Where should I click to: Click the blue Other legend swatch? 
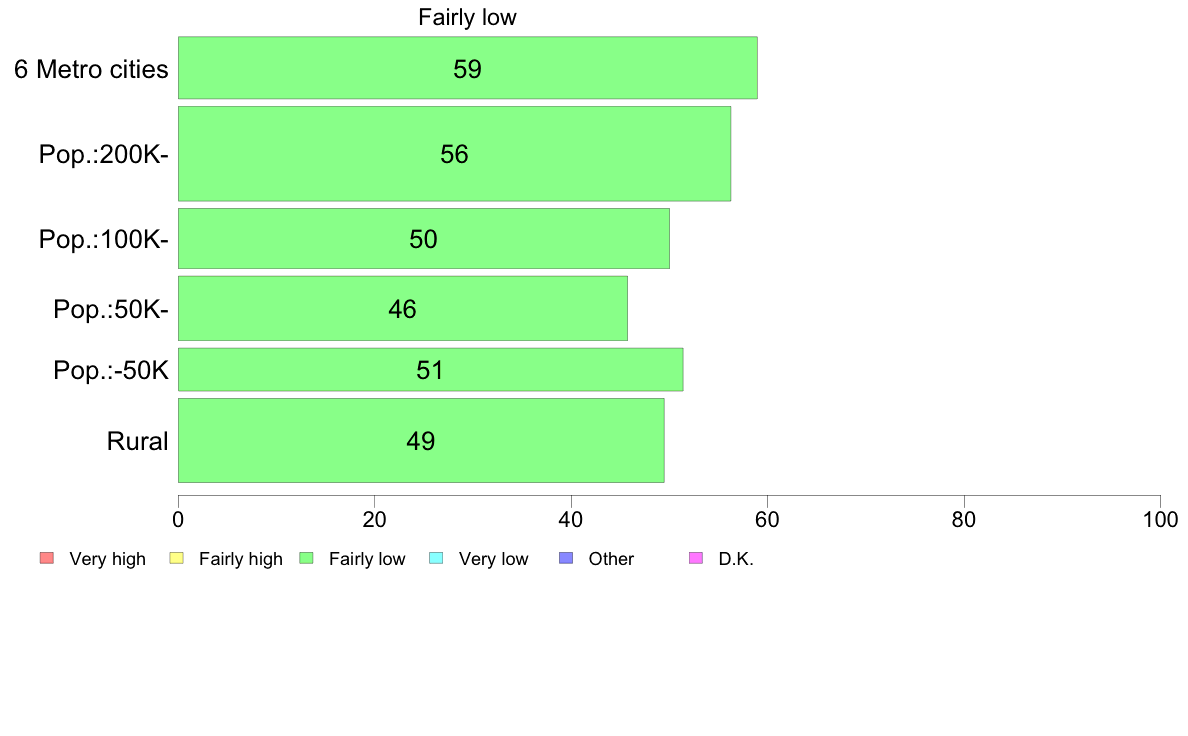click(565, 558)
